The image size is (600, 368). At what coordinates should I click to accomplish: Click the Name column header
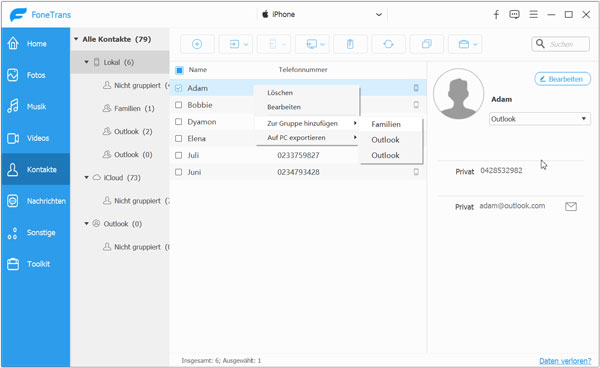tap(197, 70)
